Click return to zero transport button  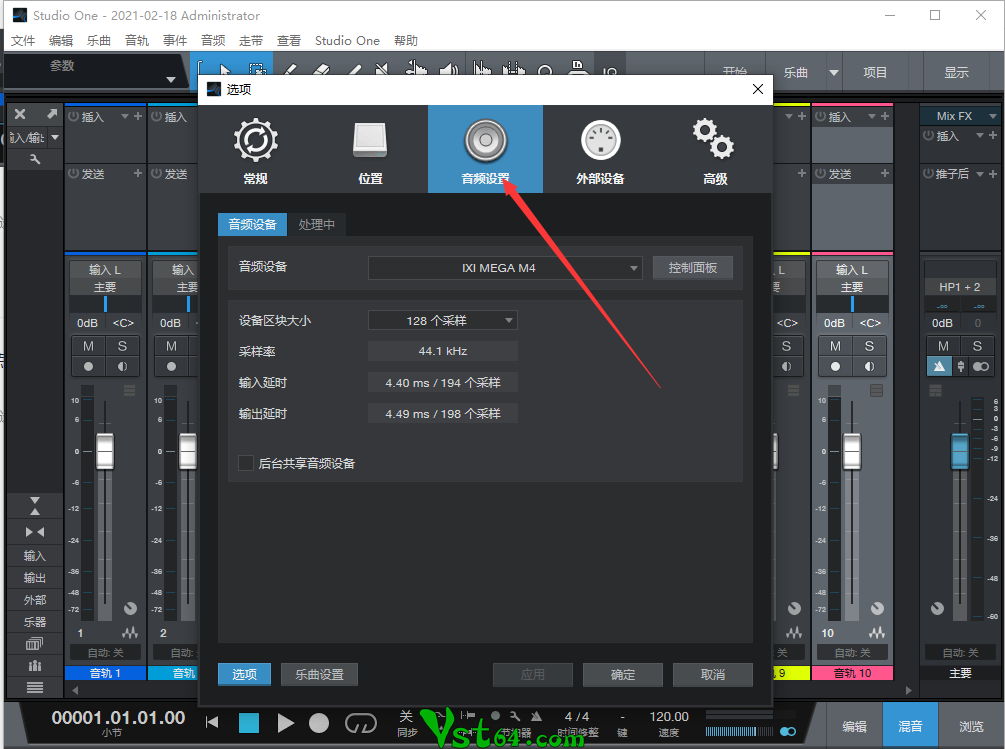click(212, 723)
